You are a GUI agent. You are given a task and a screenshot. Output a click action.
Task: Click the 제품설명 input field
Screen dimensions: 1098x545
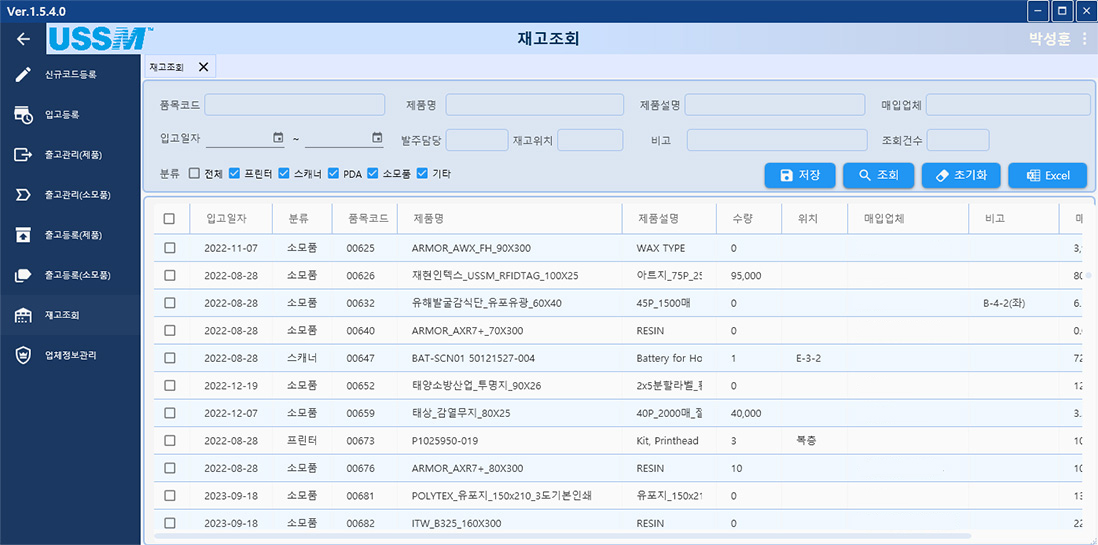click(776, 105)
